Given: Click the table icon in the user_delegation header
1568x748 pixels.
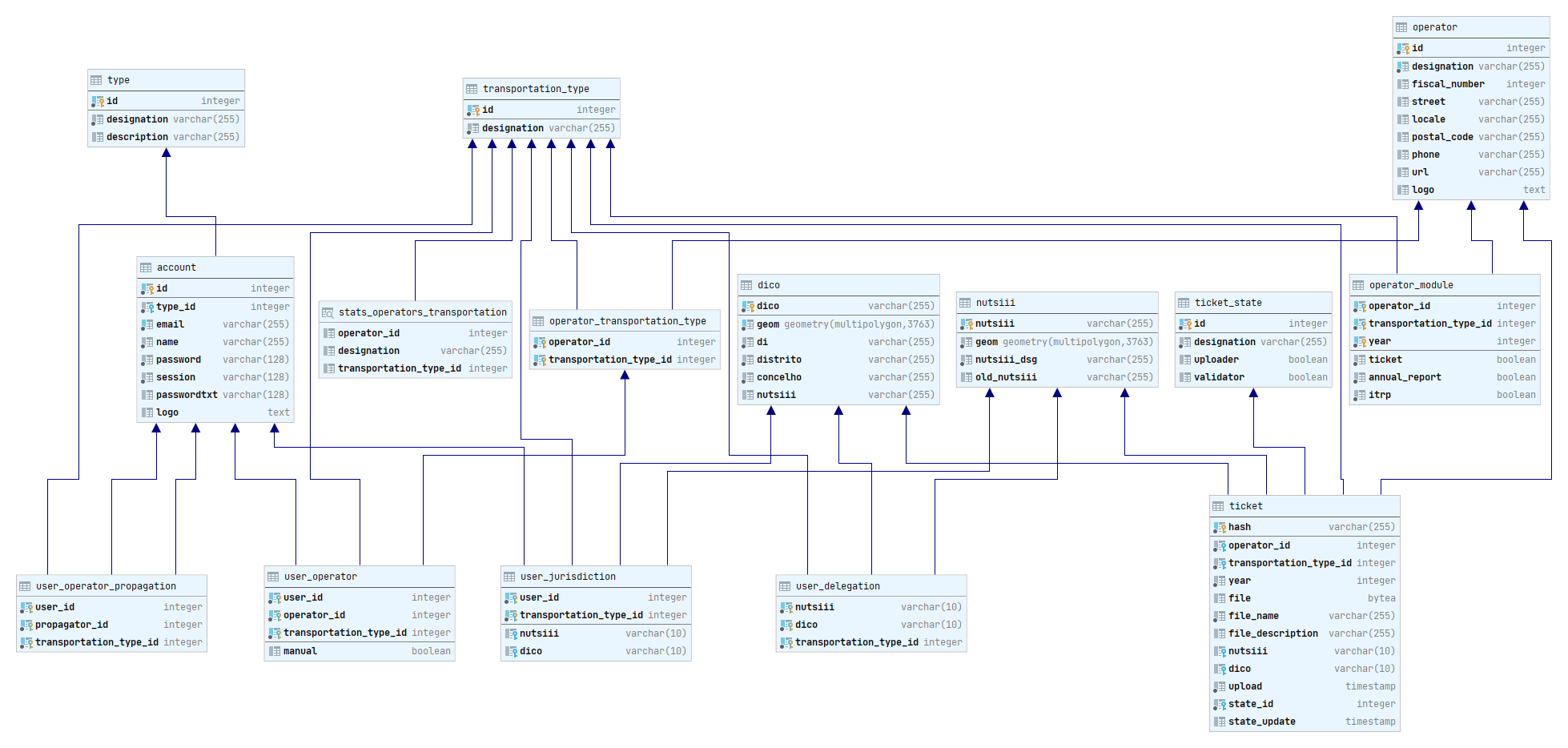Looking at the screenshot, I should point(785,586).
